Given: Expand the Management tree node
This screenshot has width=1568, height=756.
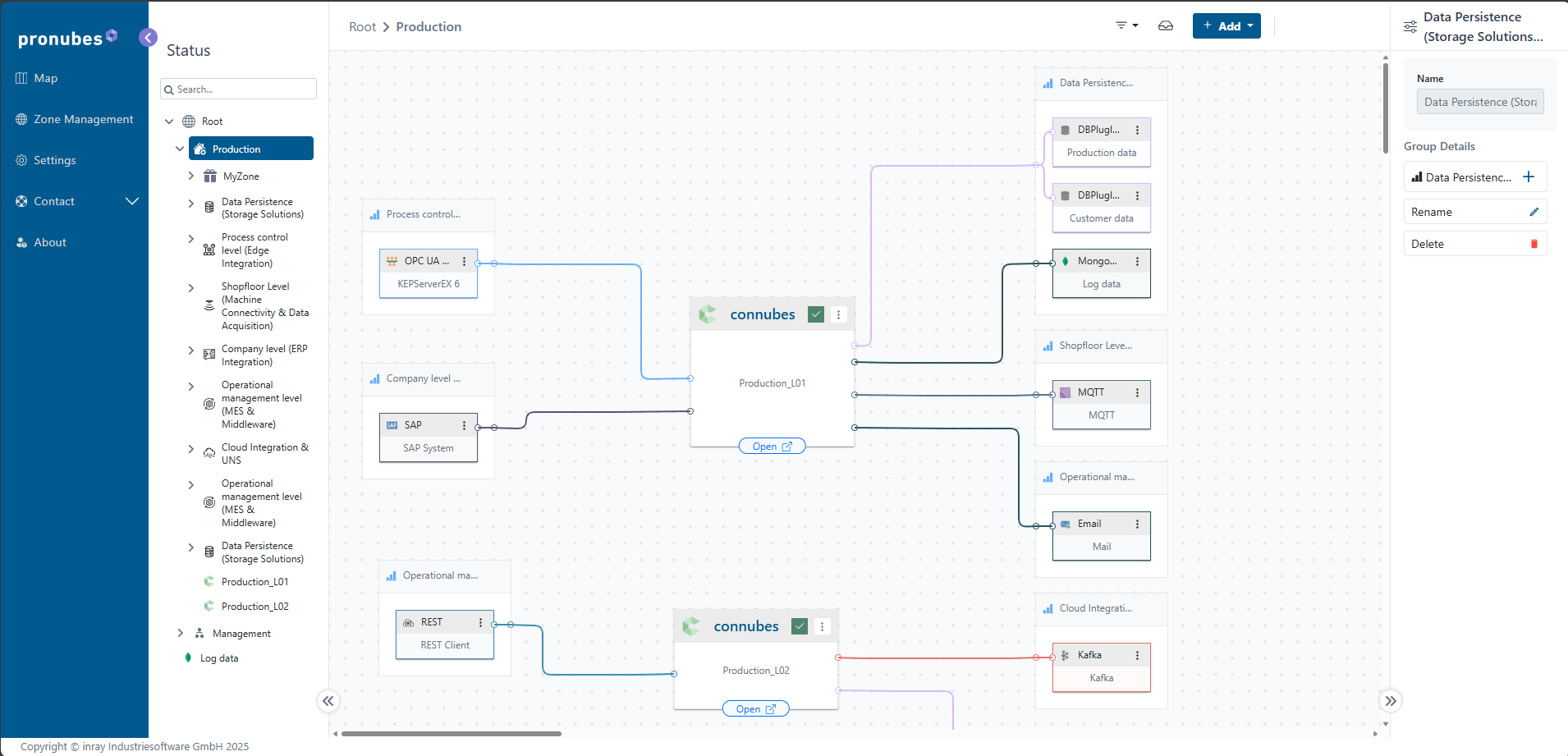Looking at the screenshot, I should [x=180, y=633].
